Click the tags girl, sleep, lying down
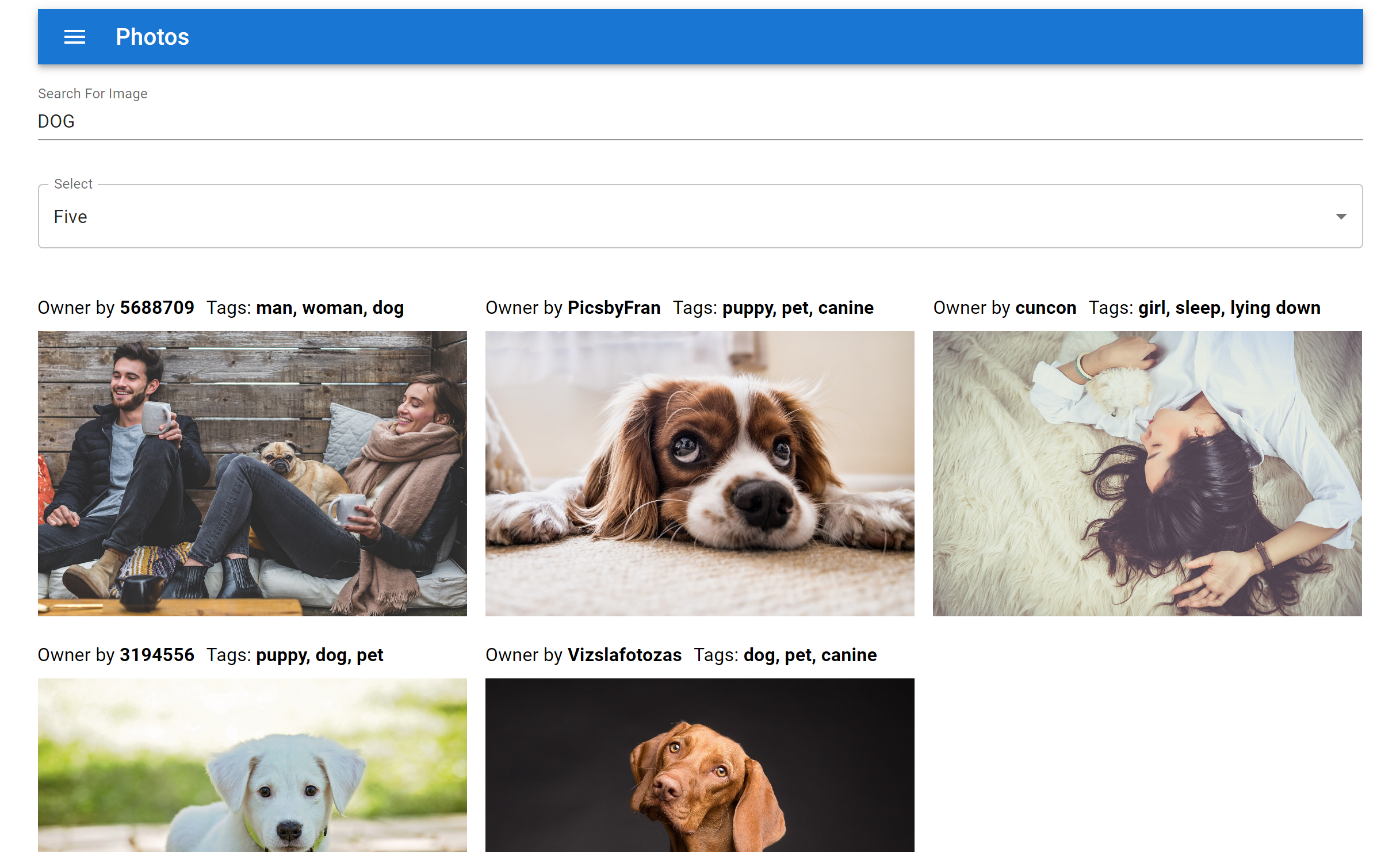This screenshot has width=1400, height=852. pyautogui.click(x=1229, y=308)
